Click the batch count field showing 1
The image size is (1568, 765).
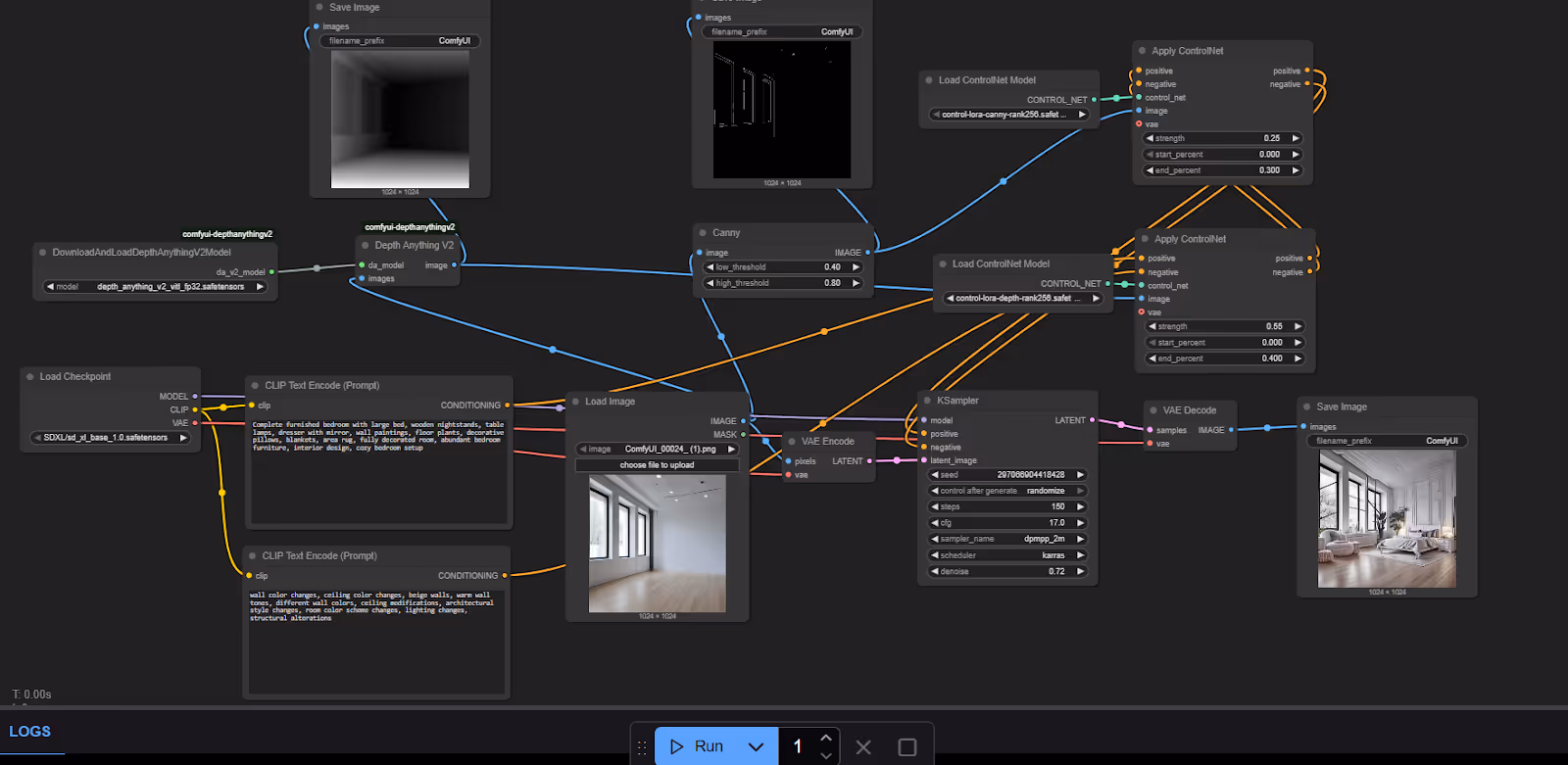[x=798, y=746]
